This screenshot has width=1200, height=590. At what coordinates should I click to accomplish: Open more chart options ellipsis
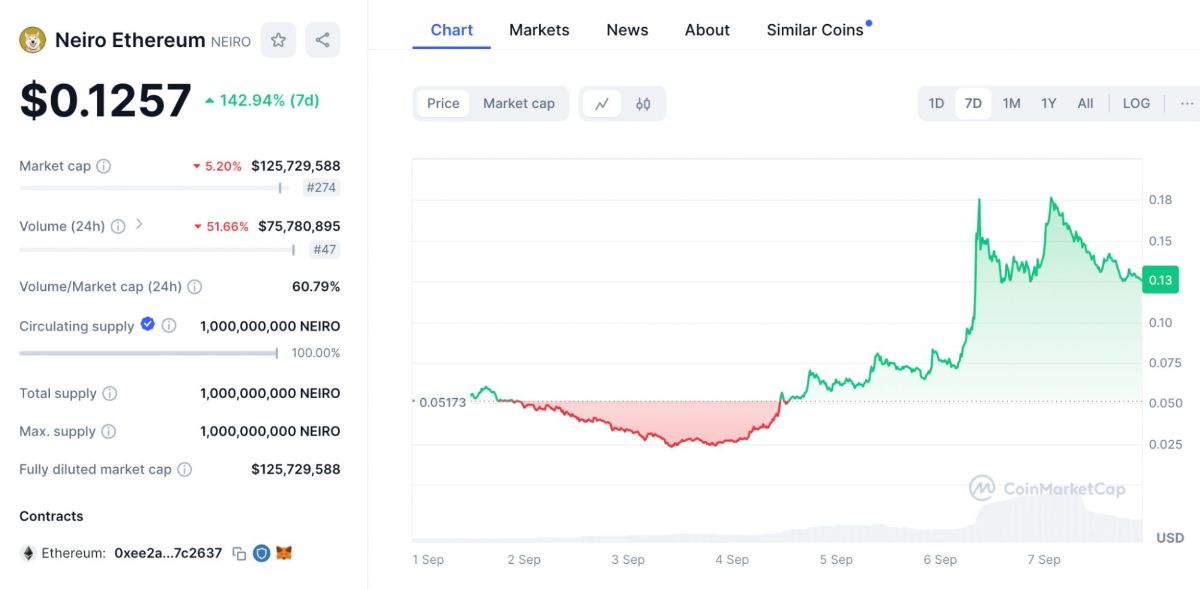[x=1186, y=103]
